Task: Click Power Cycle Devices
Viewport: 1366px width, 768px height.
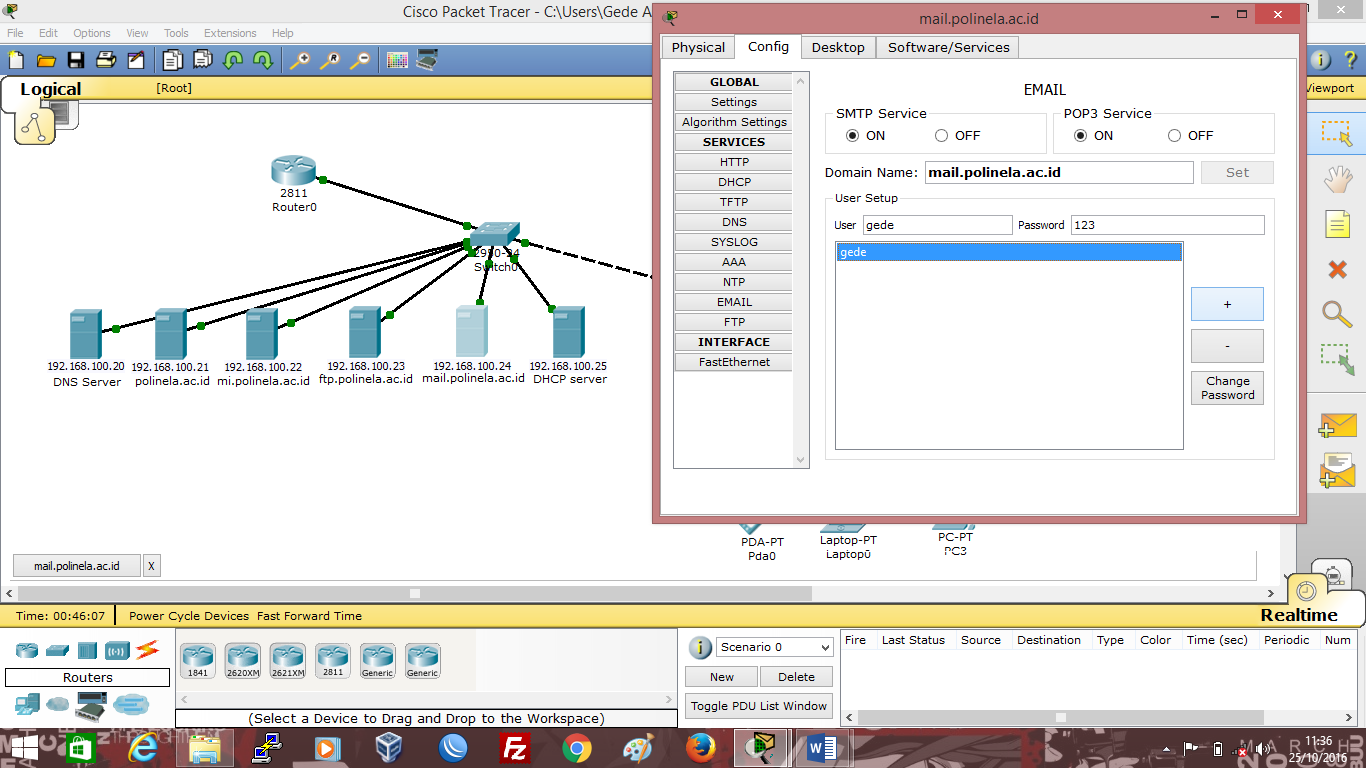Action: point(189,616)
